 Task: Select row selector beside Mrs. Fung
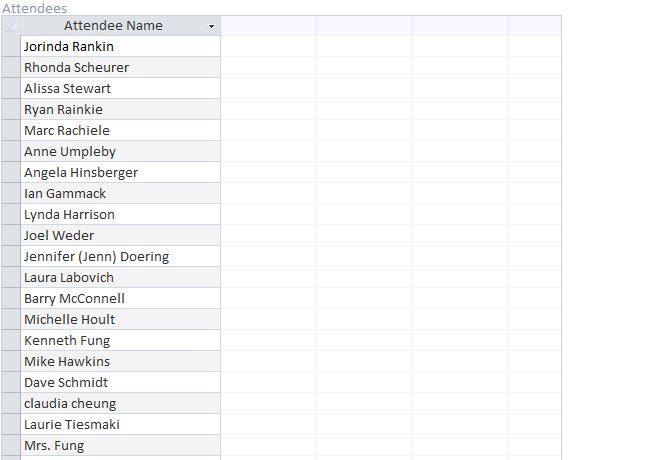(x=11, y=445)
